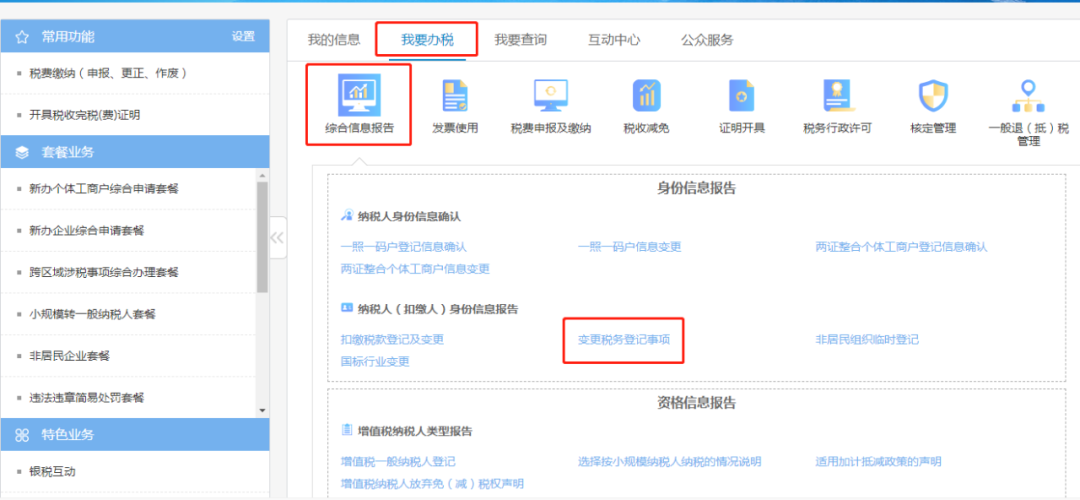This screenshot has width=1080, height=500.
Task: Click the 资格信息报告 section title
Action: tap(696, 402)
